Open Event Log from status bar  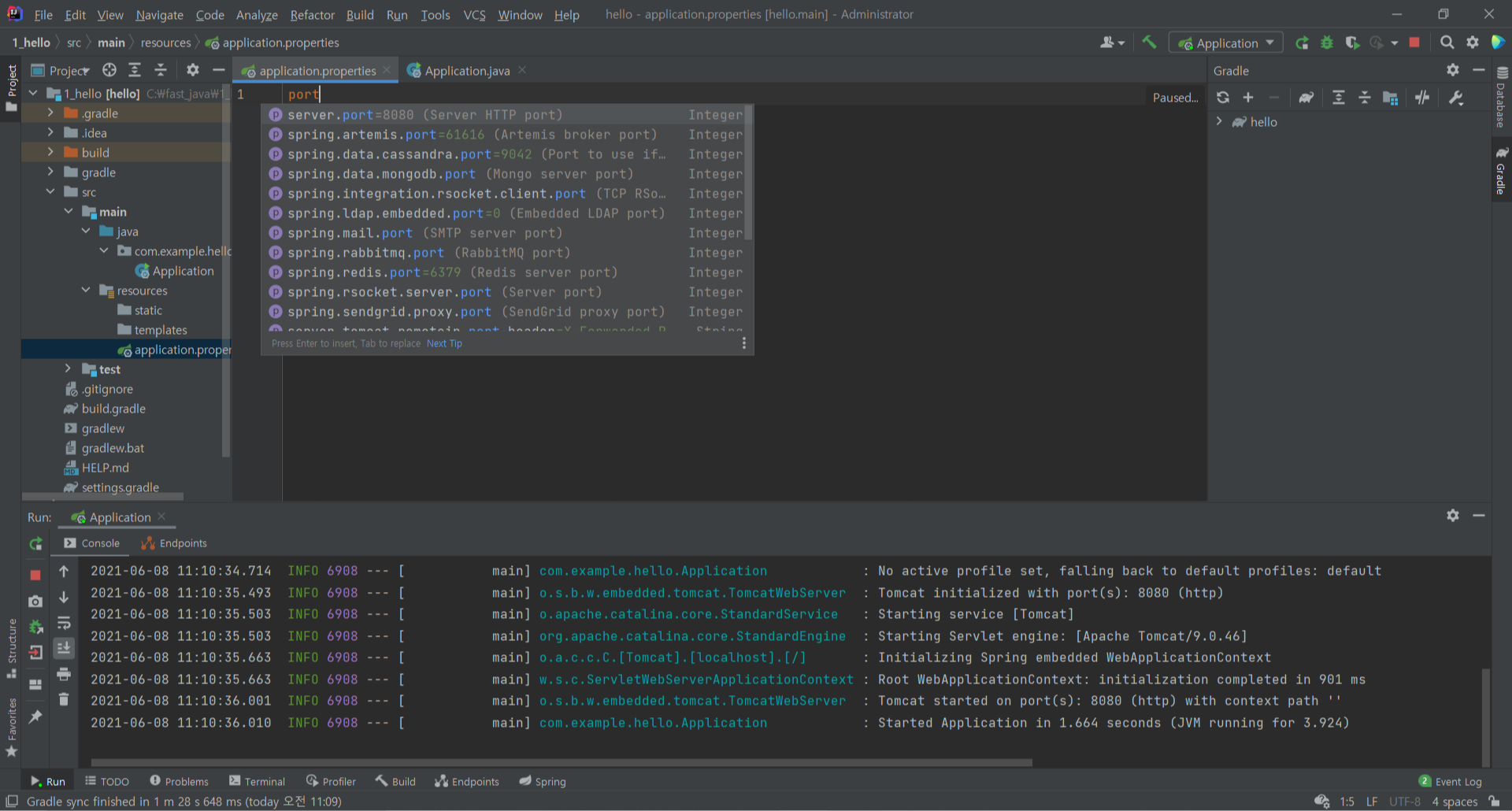pyautogui.click(x=1450, y=781)
